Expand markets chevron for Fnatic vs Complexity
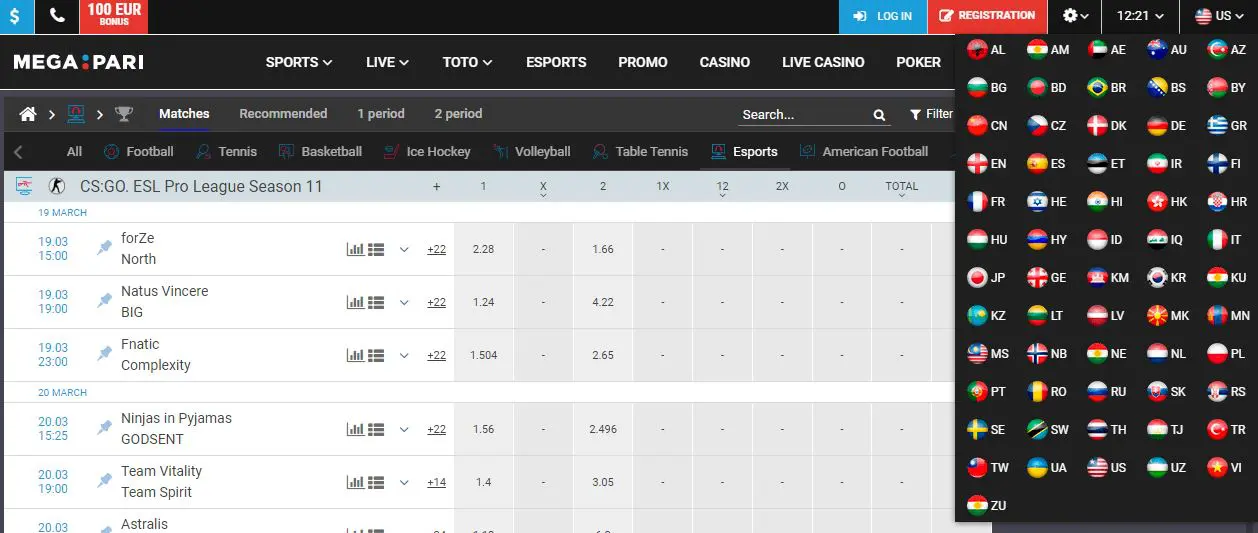1258x533 pixels. tap(404, 355)
